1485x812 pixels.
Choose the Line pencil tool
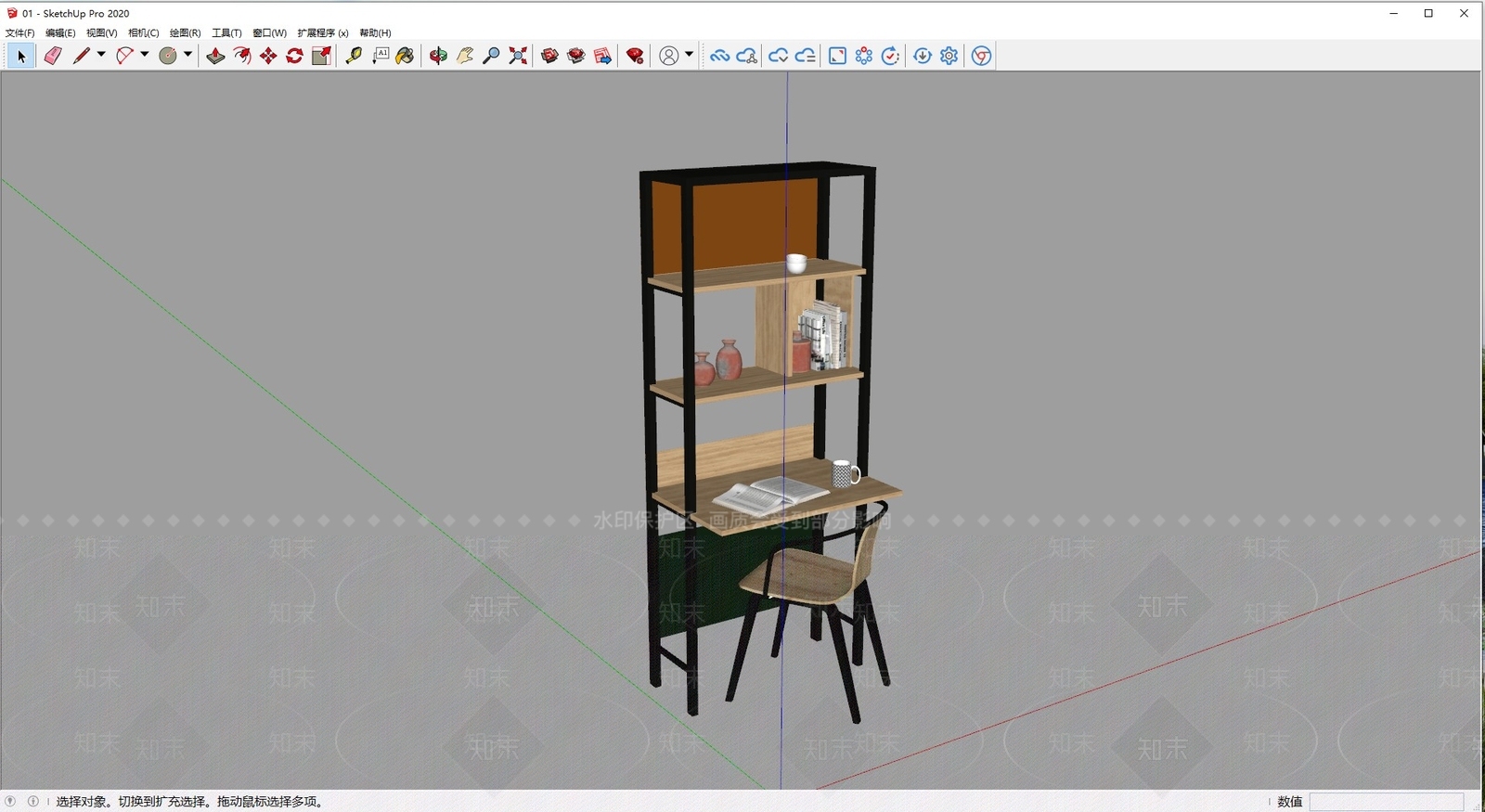click(x=82, y=56)
